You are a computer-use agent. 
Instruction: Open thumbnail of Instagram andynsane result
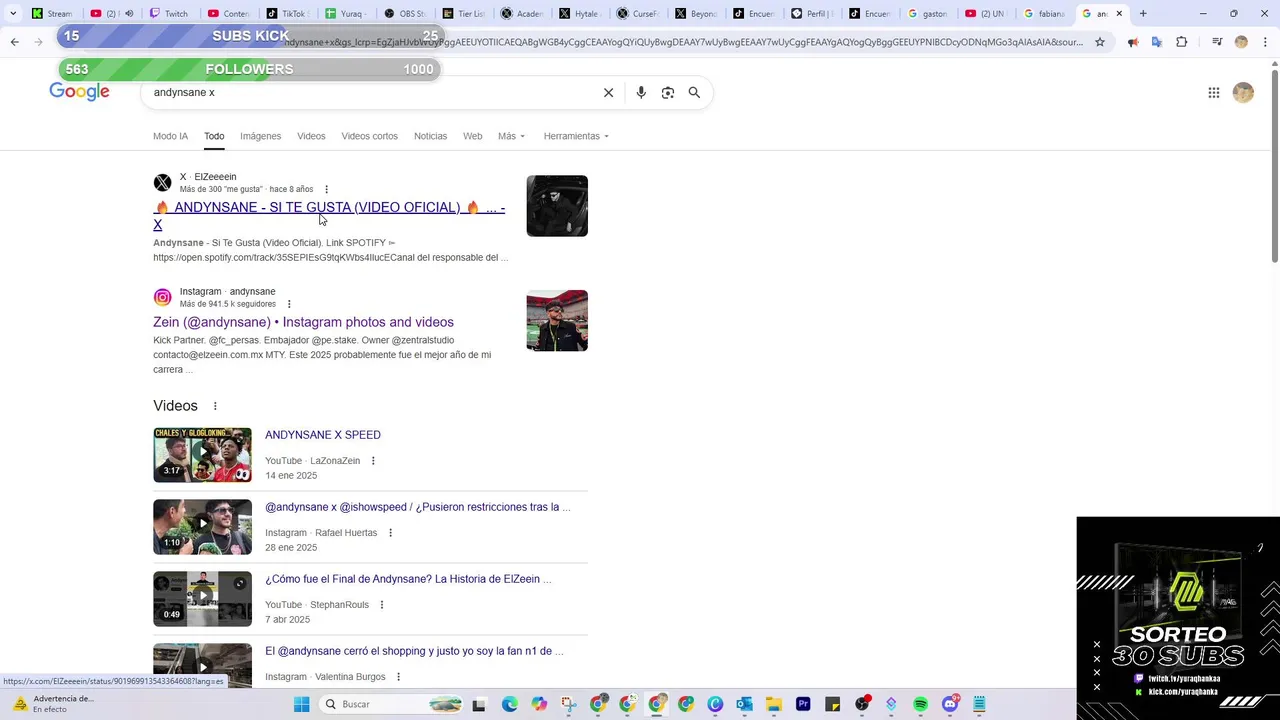pyautogui.click(x=557, y=320)
